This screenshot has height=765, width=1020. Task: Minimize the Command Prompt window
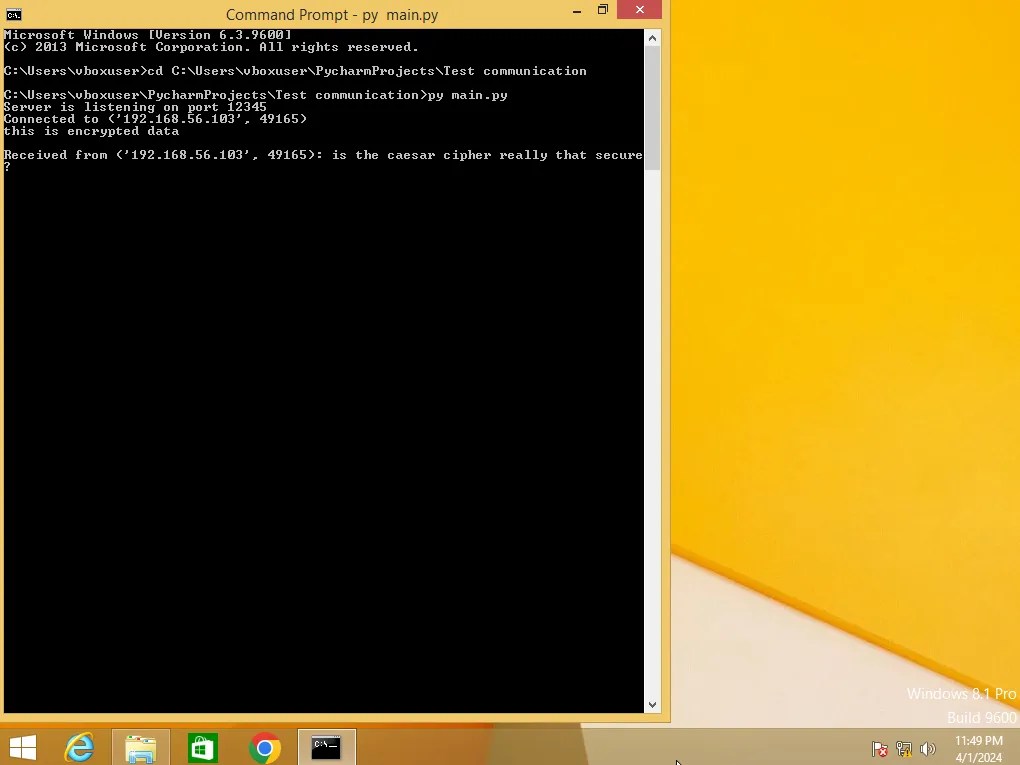coord(577,11)
